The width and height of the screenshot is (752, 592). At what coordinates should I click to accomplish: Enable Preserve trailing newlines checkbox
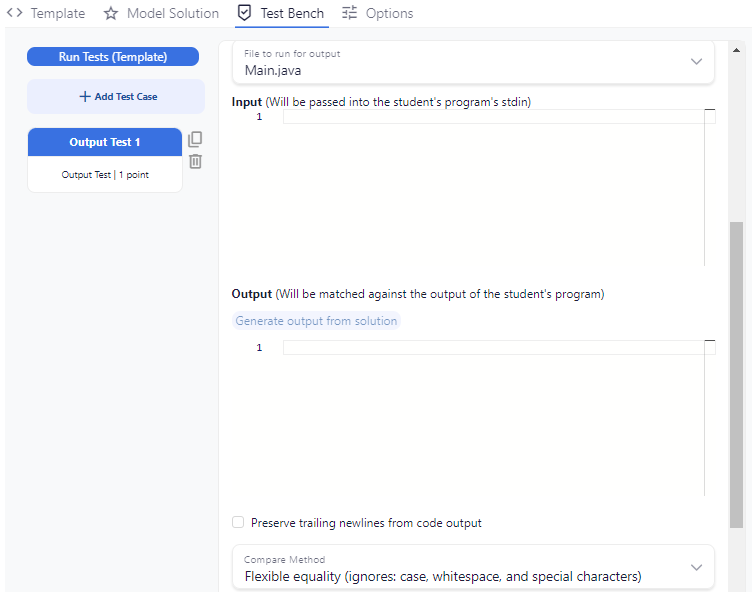point(238,522)
